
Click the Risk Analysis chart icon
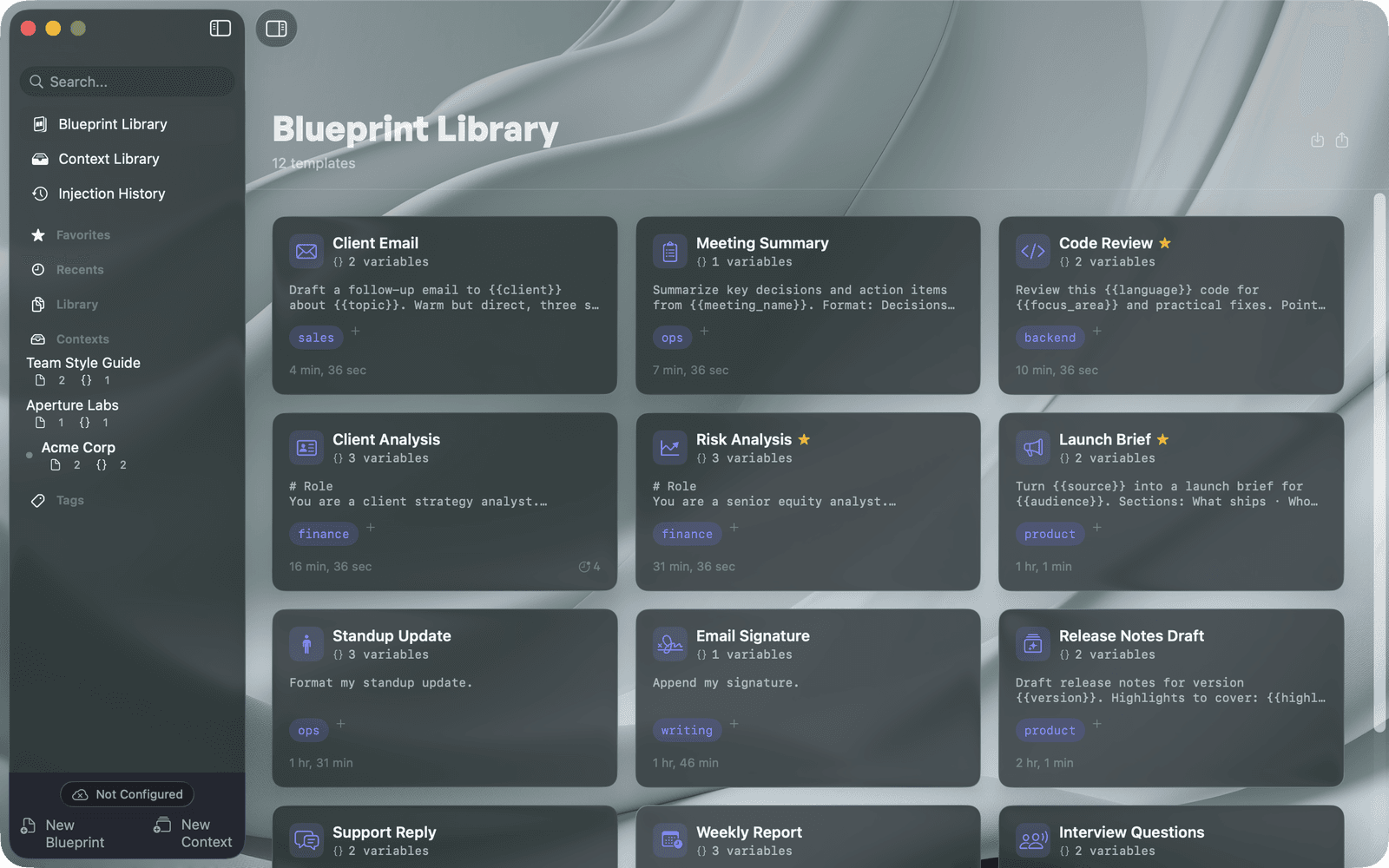[670, 448]
